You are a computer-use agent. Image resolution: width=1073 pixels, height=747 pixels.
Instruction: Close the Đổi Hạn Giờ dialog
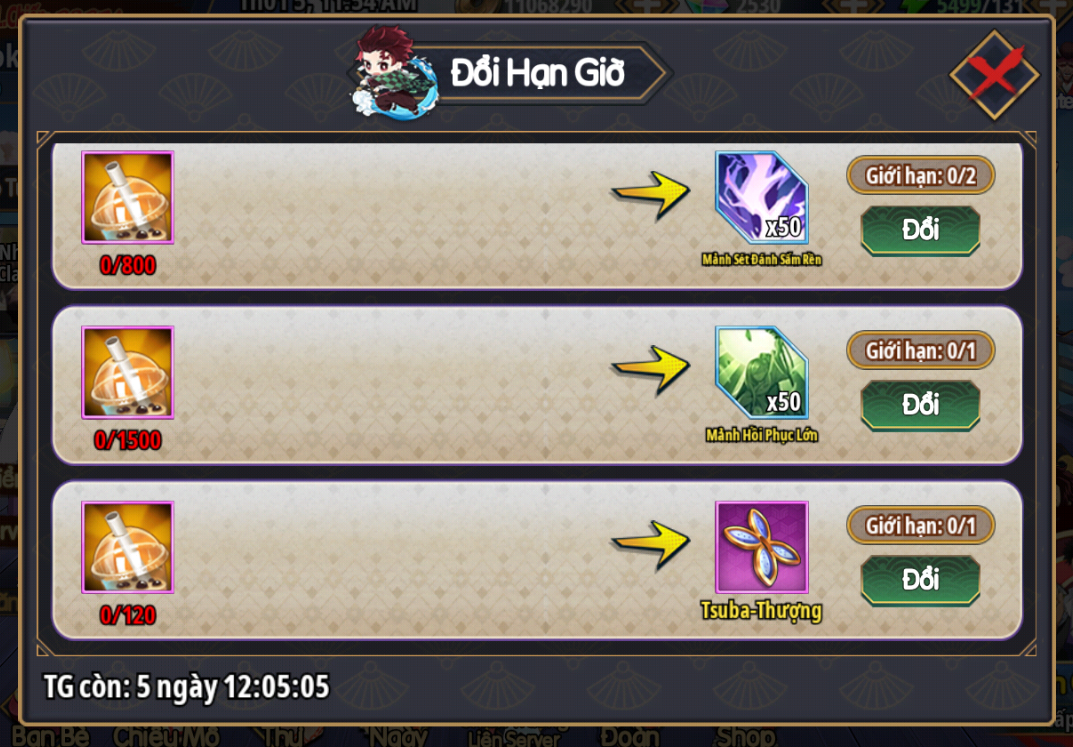[994, 73]
